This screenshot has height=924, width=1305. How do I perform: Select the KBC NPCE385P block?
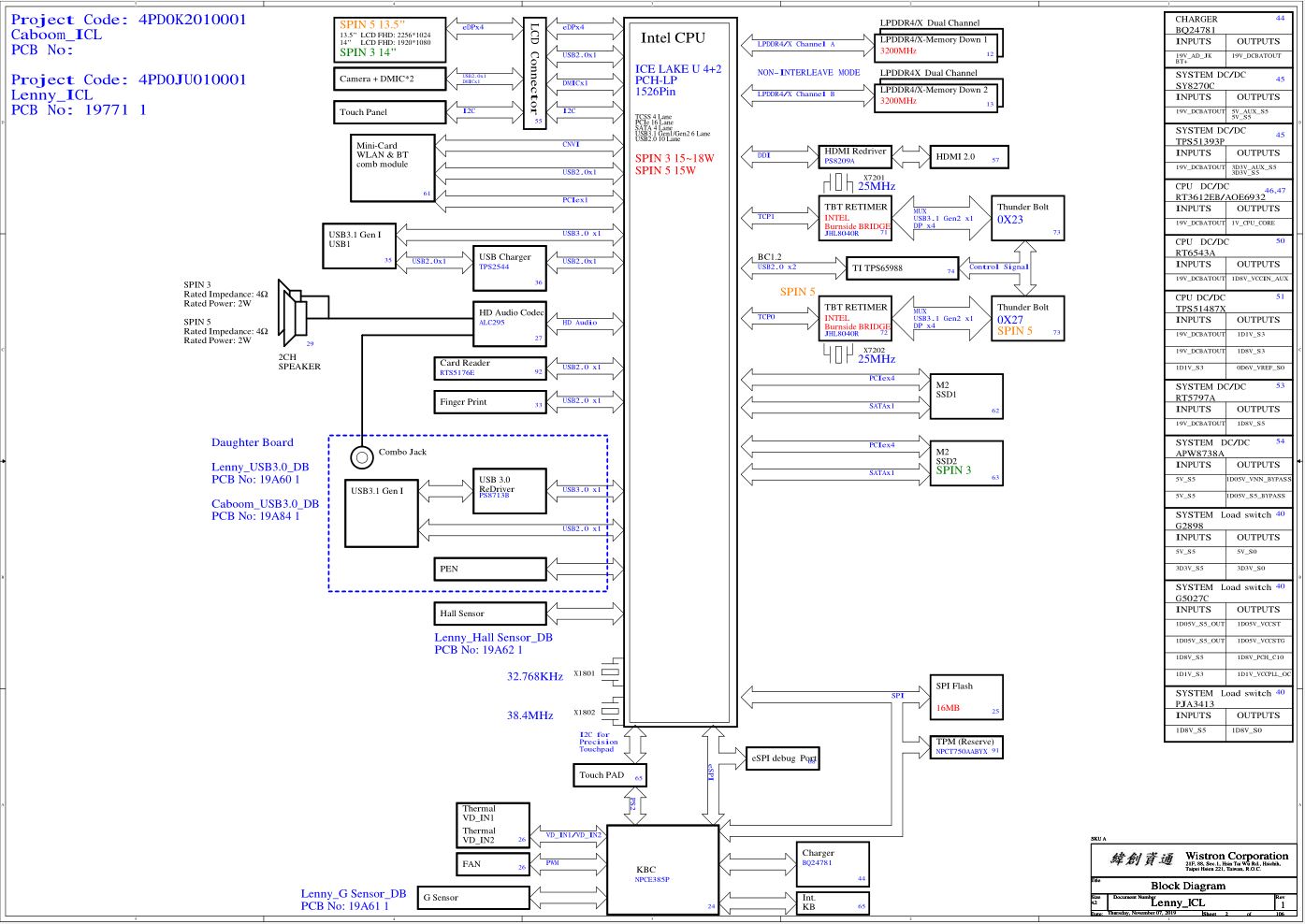coord(662,870)
